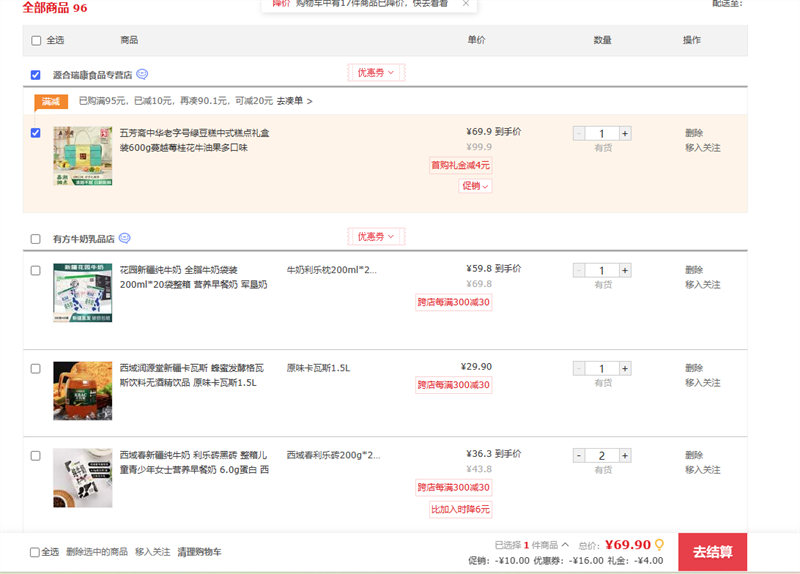Expand the selected items list at bottom
The height and width of the screenshot is (574, 800).
click(565, 545)
